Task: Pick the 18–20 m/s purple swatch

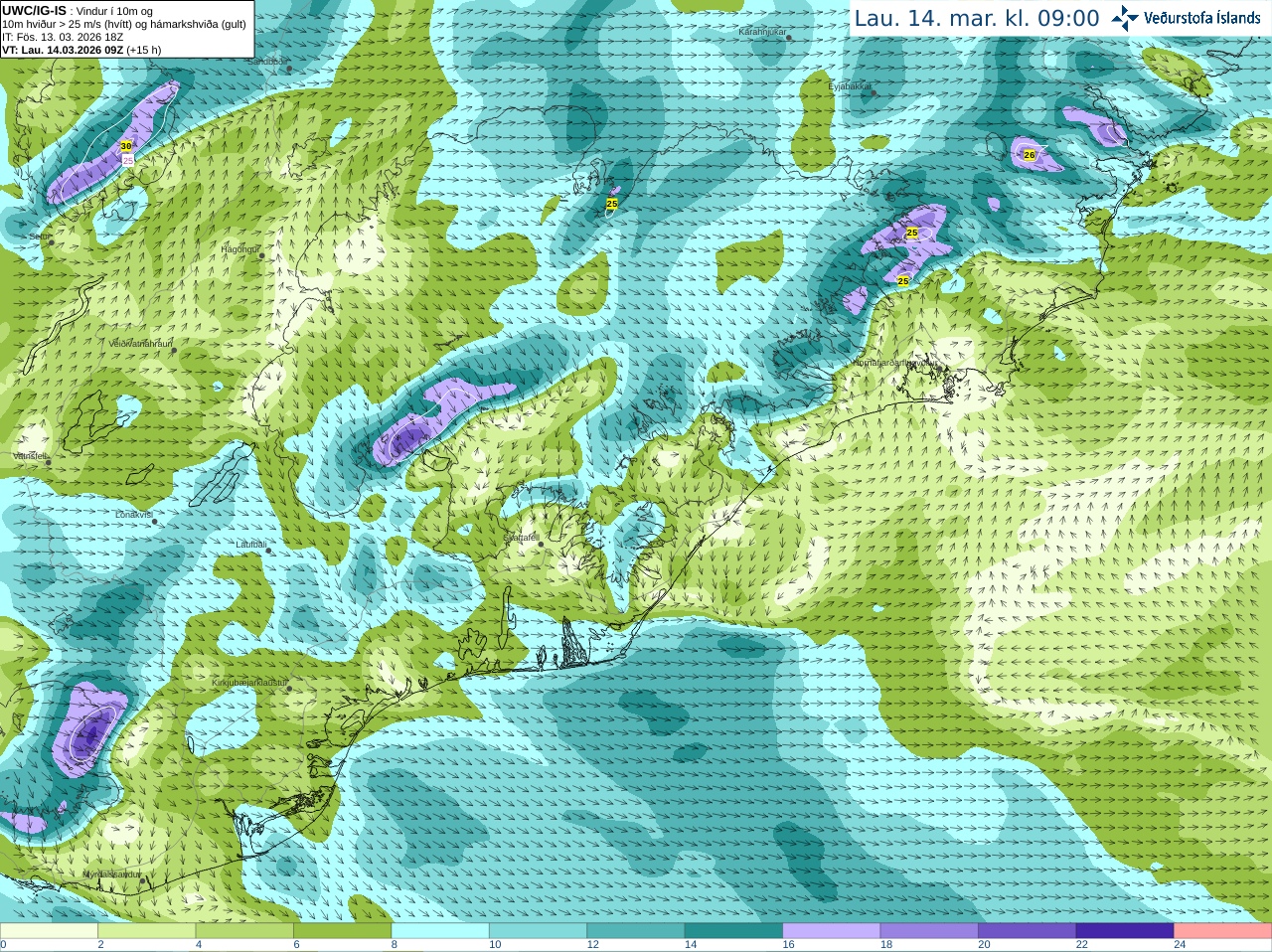Action: pos(929,930)
